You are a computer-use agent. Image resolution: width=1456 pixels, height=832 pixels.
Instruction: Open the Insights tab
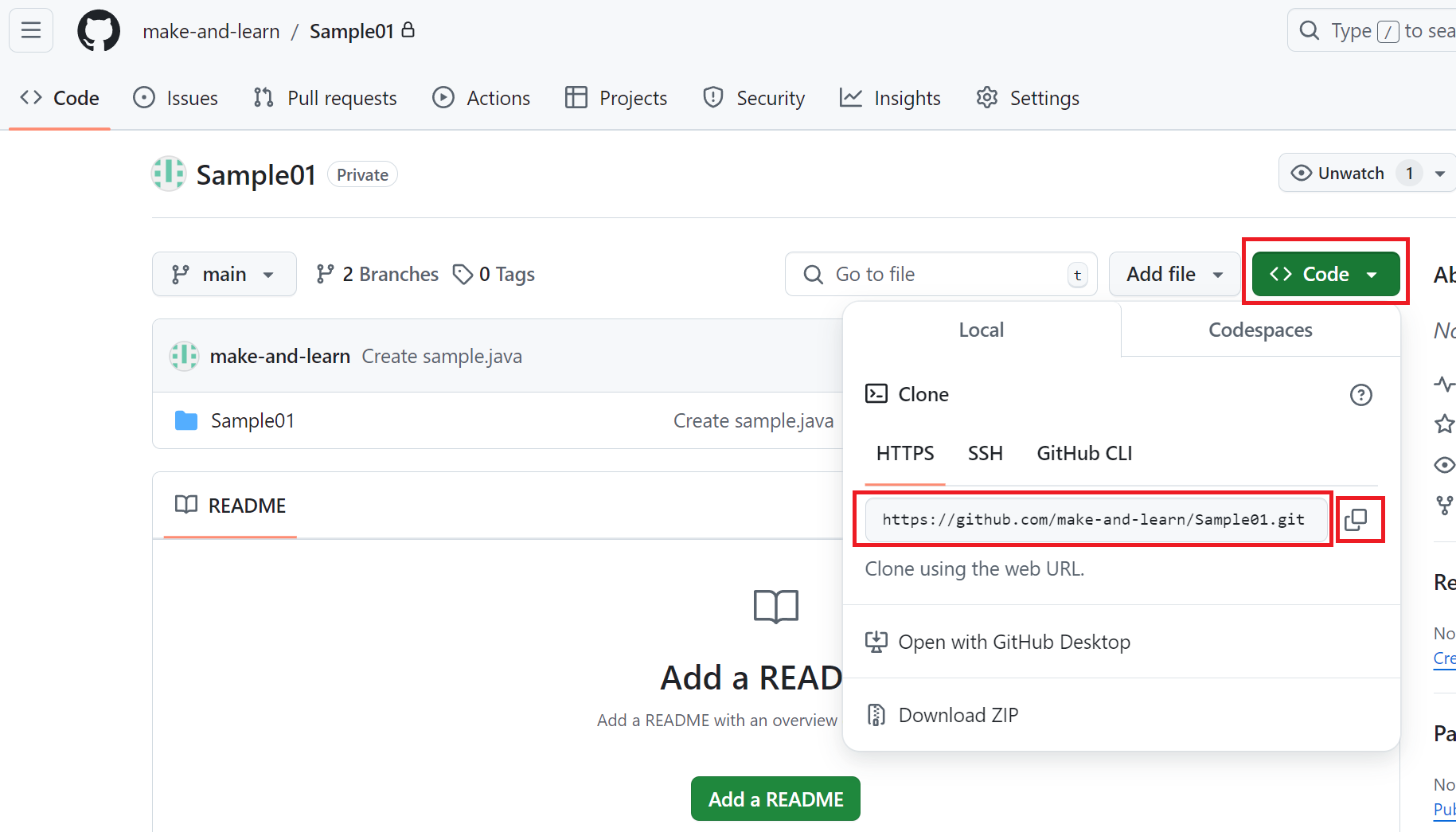890,98
